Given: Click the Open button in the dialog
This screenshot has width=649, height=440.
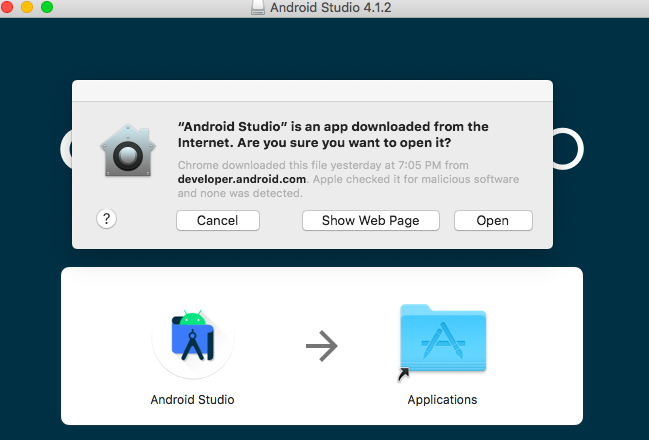Looking at the screenshot, I should click(x=493, y=220).
